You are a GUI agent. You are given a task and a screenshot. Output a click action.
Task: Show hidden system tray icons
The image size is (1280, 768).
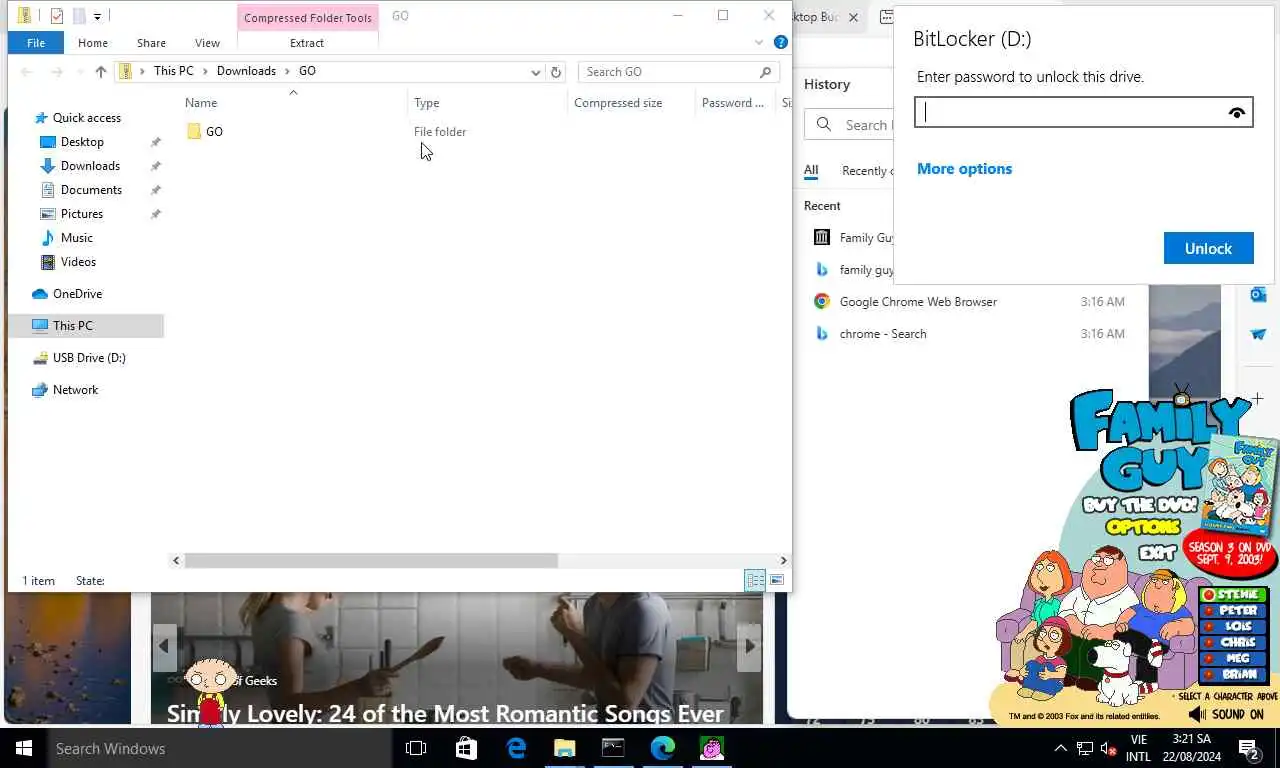1061,748
